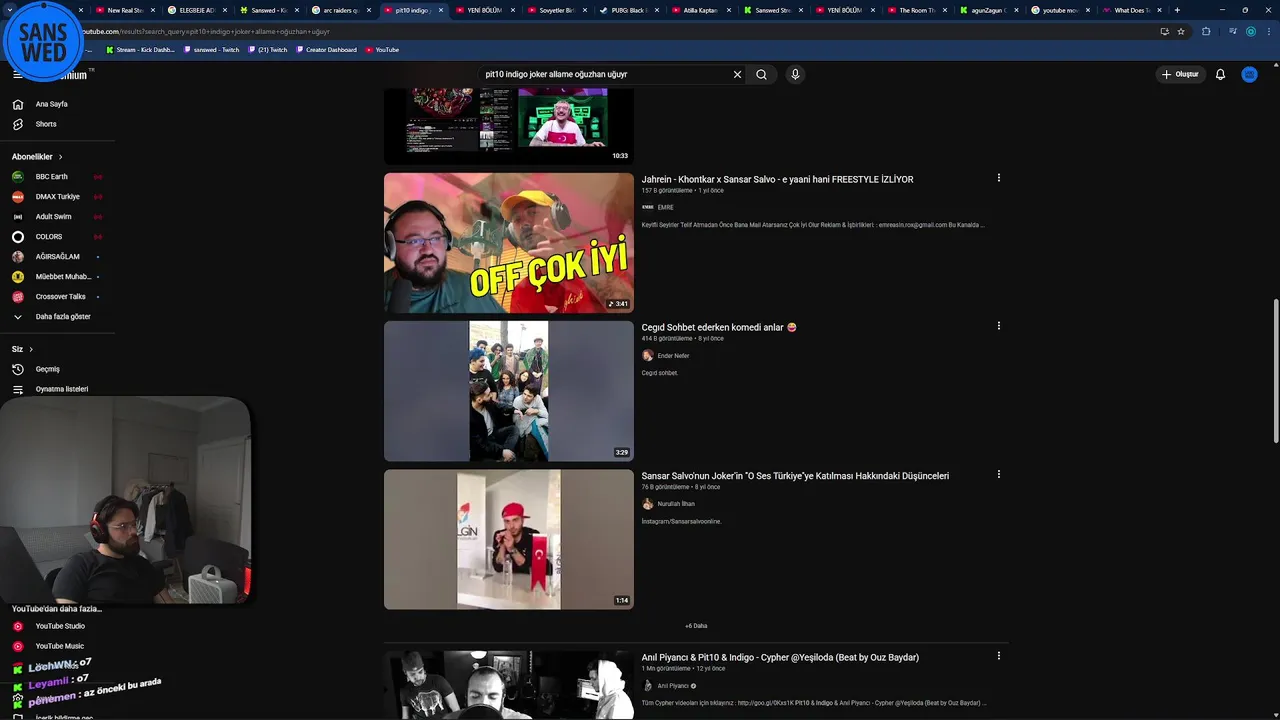1280x720 pixels.
Task: Click the Anıl Piyancı channel avatar
Action: pos(647,686)
